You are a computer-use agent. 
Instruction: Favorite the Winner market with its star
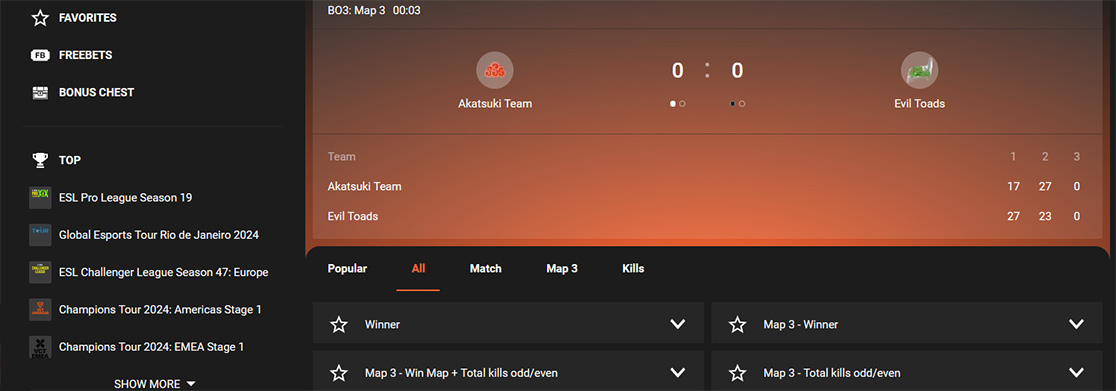pos(339,324)
